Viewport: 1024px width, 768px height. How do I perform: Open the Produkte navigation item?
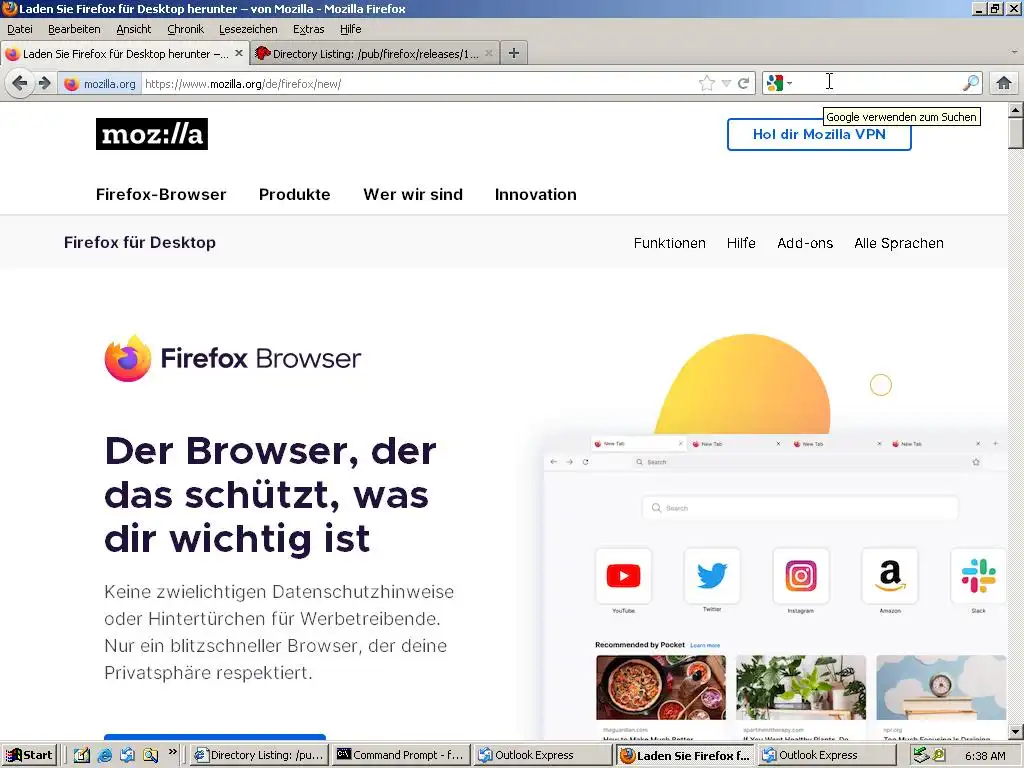click(295, 195)
